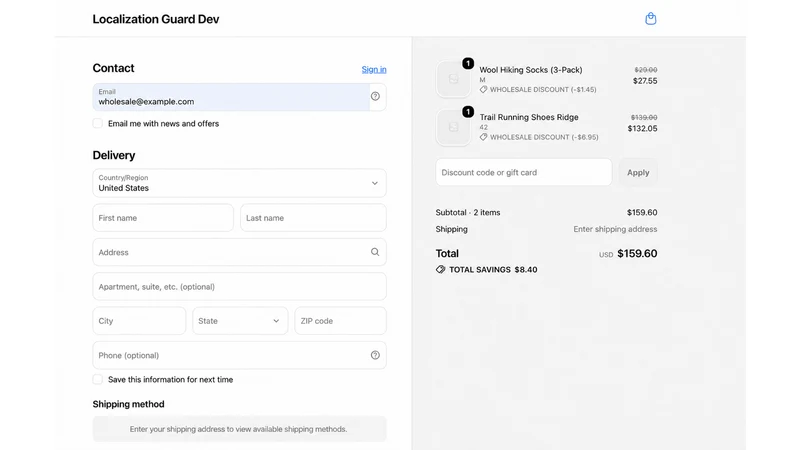This screenshot has width=800, height=450.
Task: Open the Country/Region dropdown
Action: (239, 183)
